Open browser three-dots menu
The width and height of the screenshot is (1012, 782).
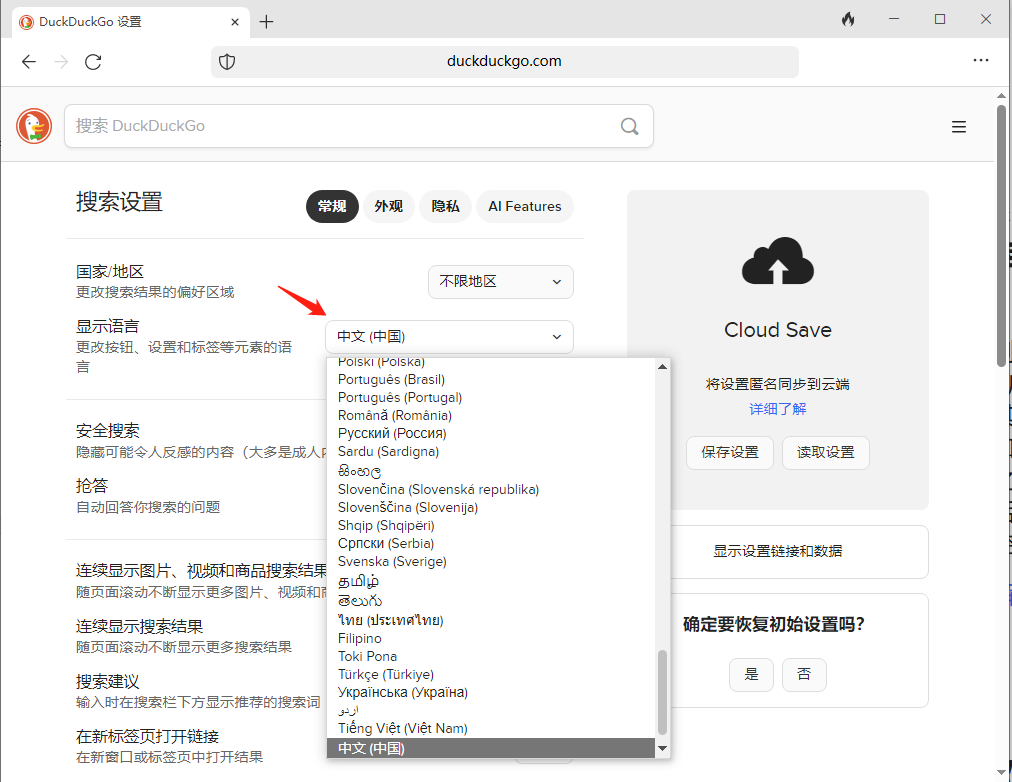(981, 61)
